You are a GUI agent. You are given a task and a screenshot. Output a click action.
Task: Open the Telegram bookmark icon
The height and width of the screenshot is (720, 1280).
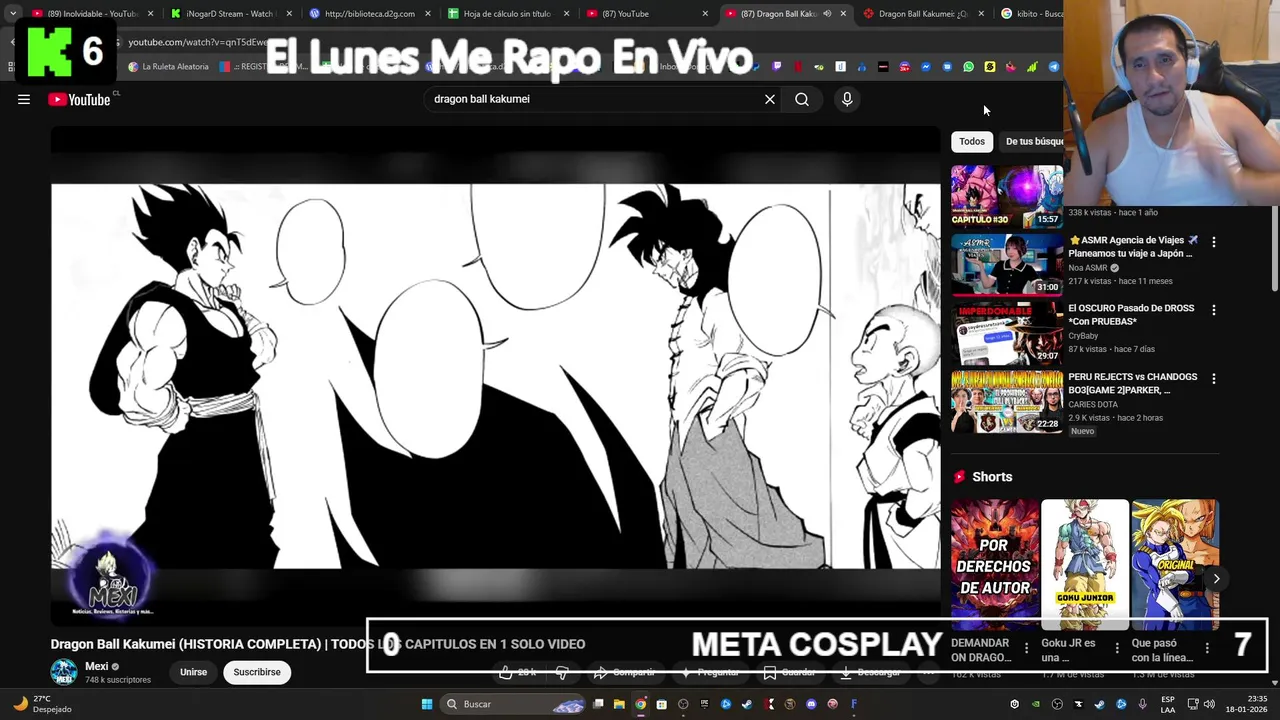tap(1054, 67)
